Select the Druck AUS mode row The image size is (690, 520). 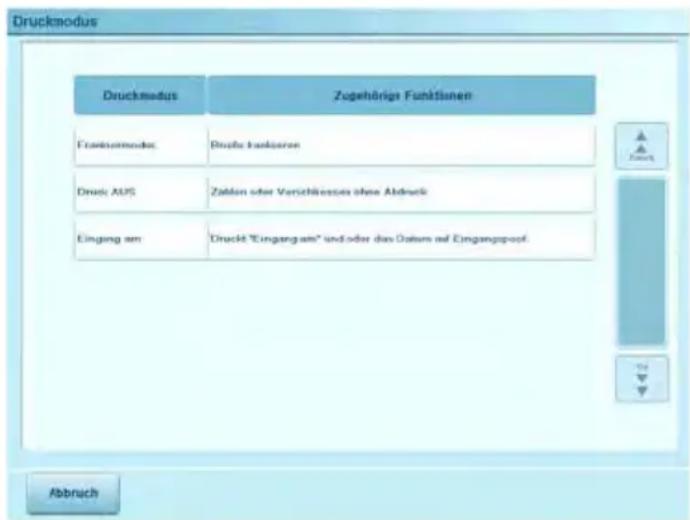point(335,192)
